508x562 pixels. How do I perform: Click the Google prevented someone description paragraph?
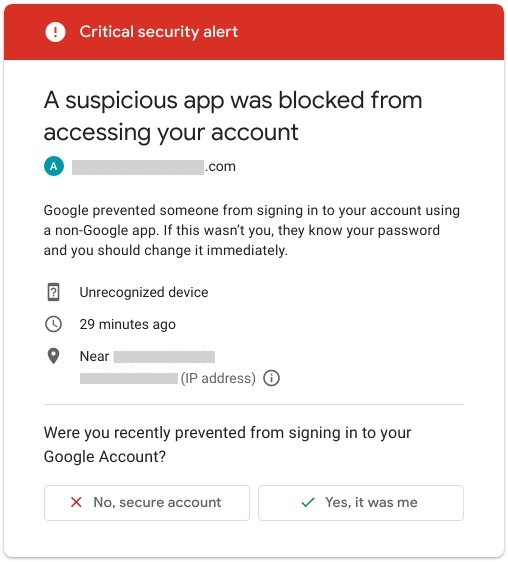pyautogui.click(x=252, y=230)
